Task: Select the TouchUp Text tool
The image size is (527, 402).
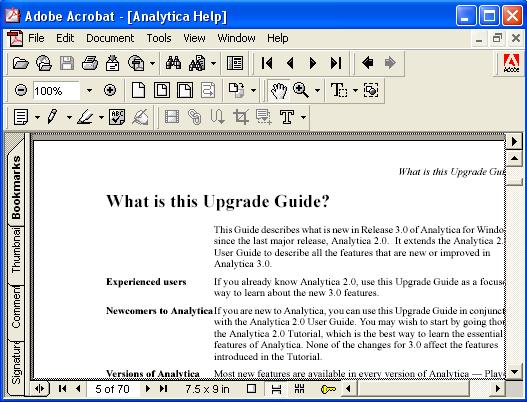Action: (287, 117)
